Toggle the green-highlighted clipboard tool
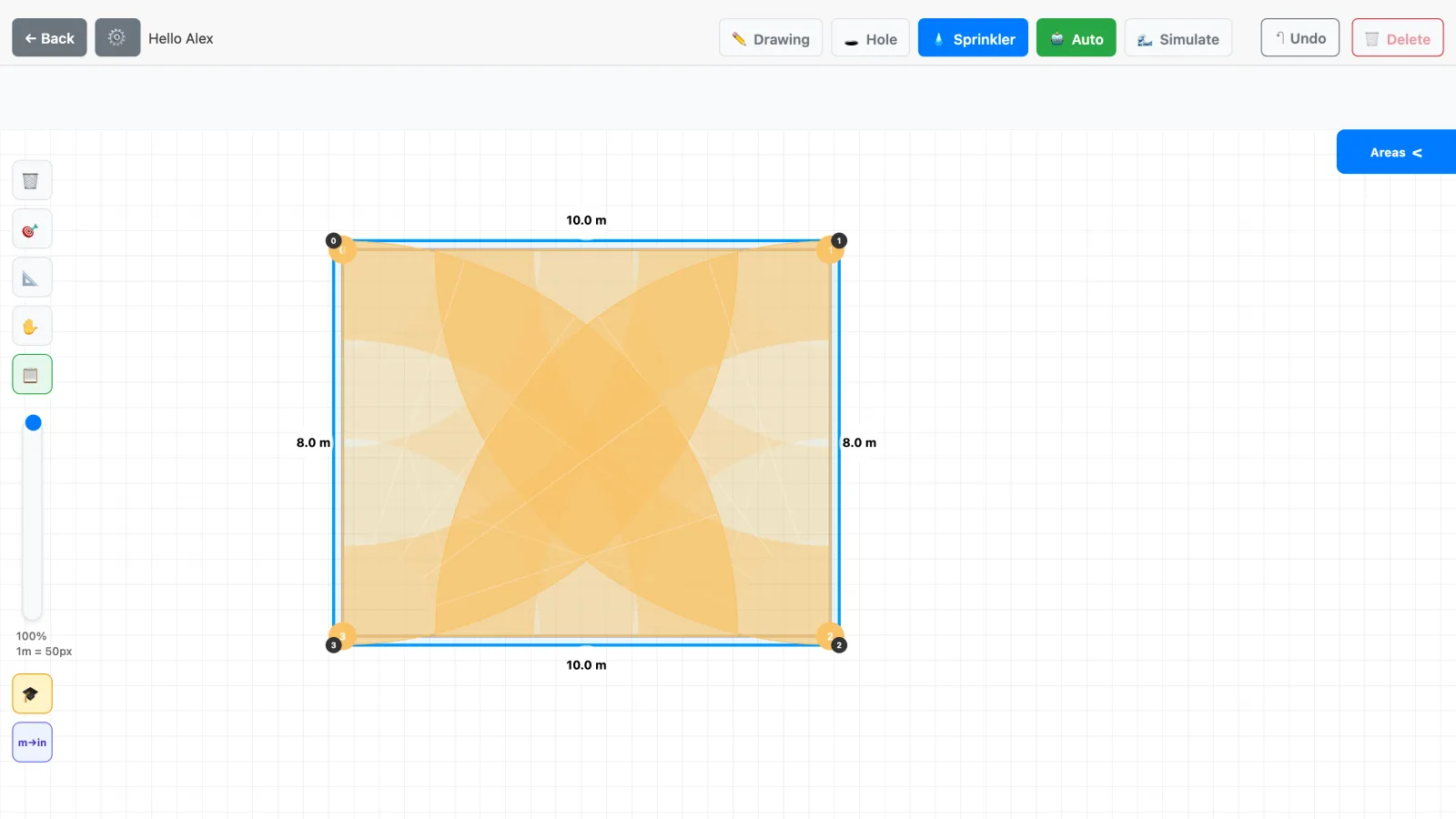1456x819 pixels. 32,374
